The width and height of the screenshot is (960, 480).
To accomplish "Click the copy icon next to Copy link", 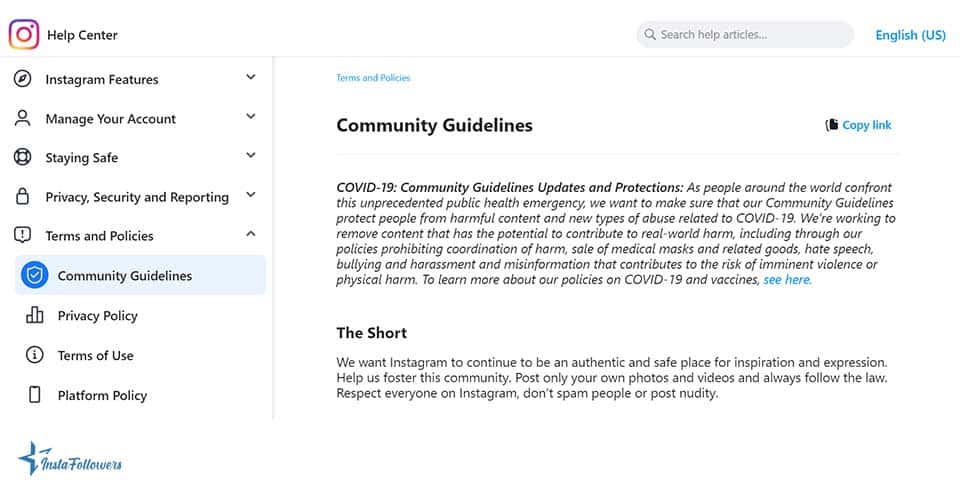I will coord(831,125).
